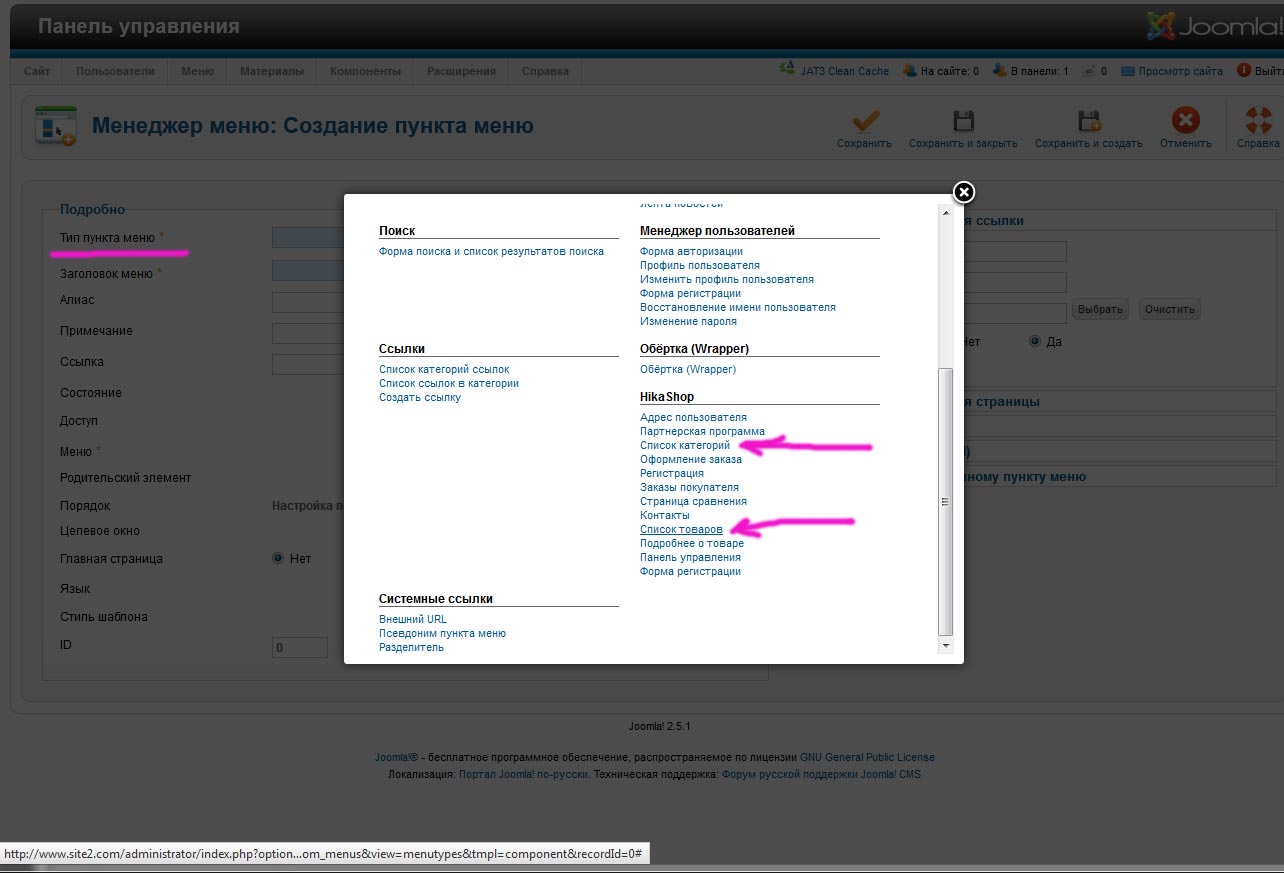Open the Справка item in the menu bar

click(x=545, y=71)
